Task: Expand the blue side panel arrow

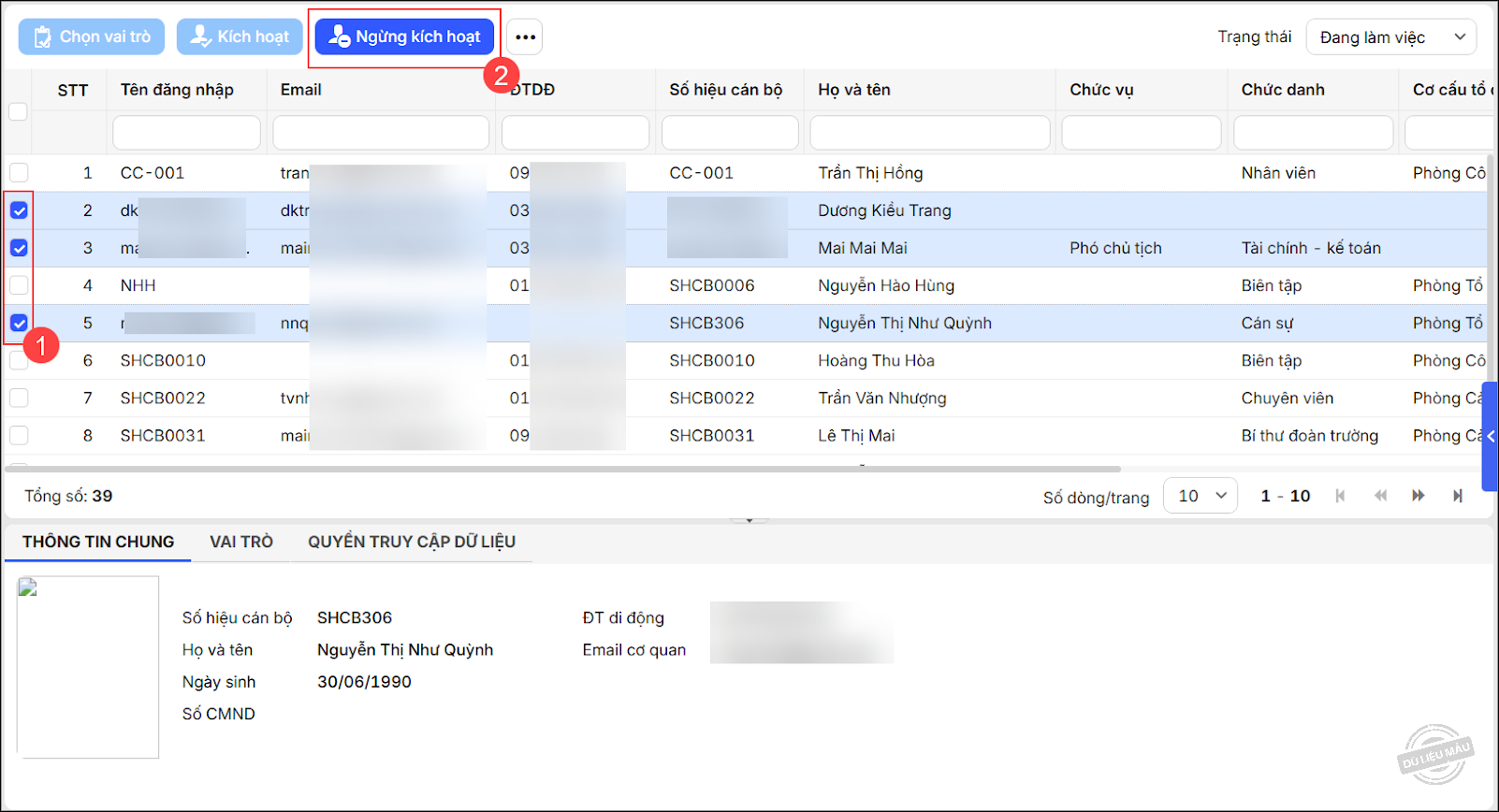Action: click(1490, 436)
